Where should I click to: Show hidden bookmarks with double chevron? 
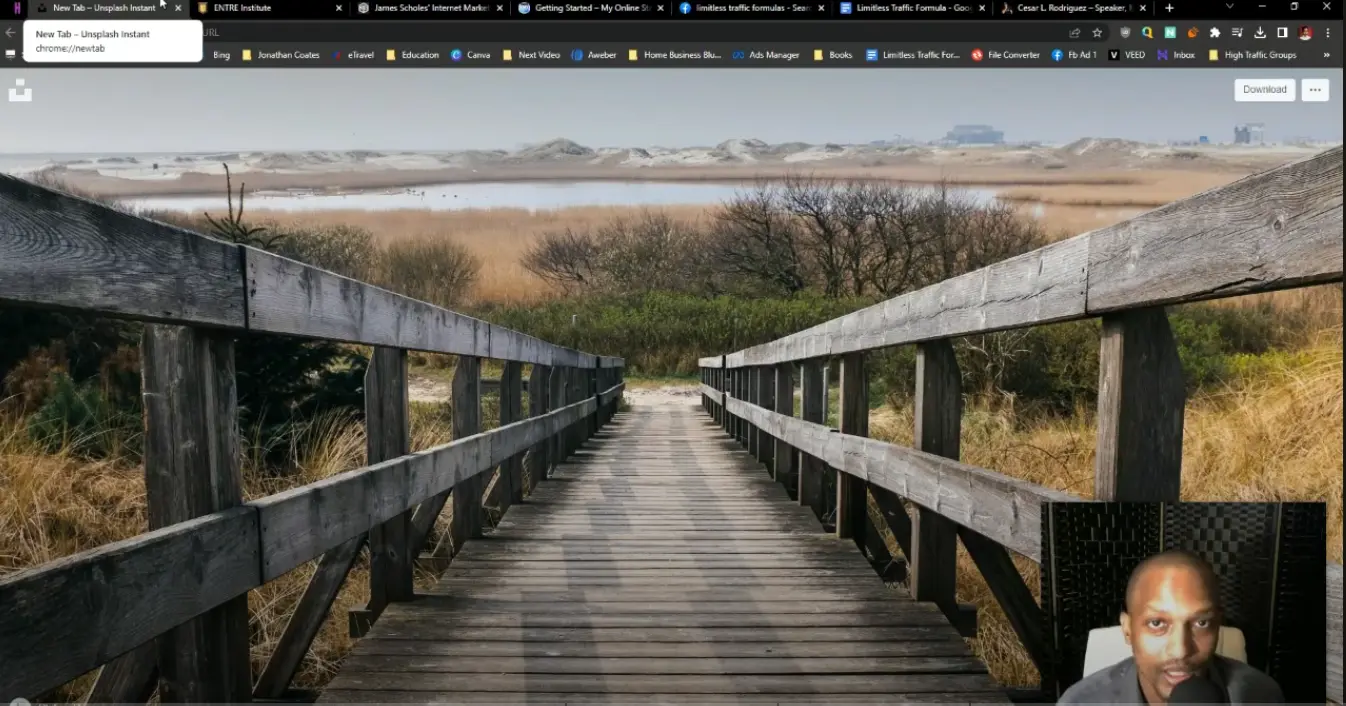[x=1327, y=55]
